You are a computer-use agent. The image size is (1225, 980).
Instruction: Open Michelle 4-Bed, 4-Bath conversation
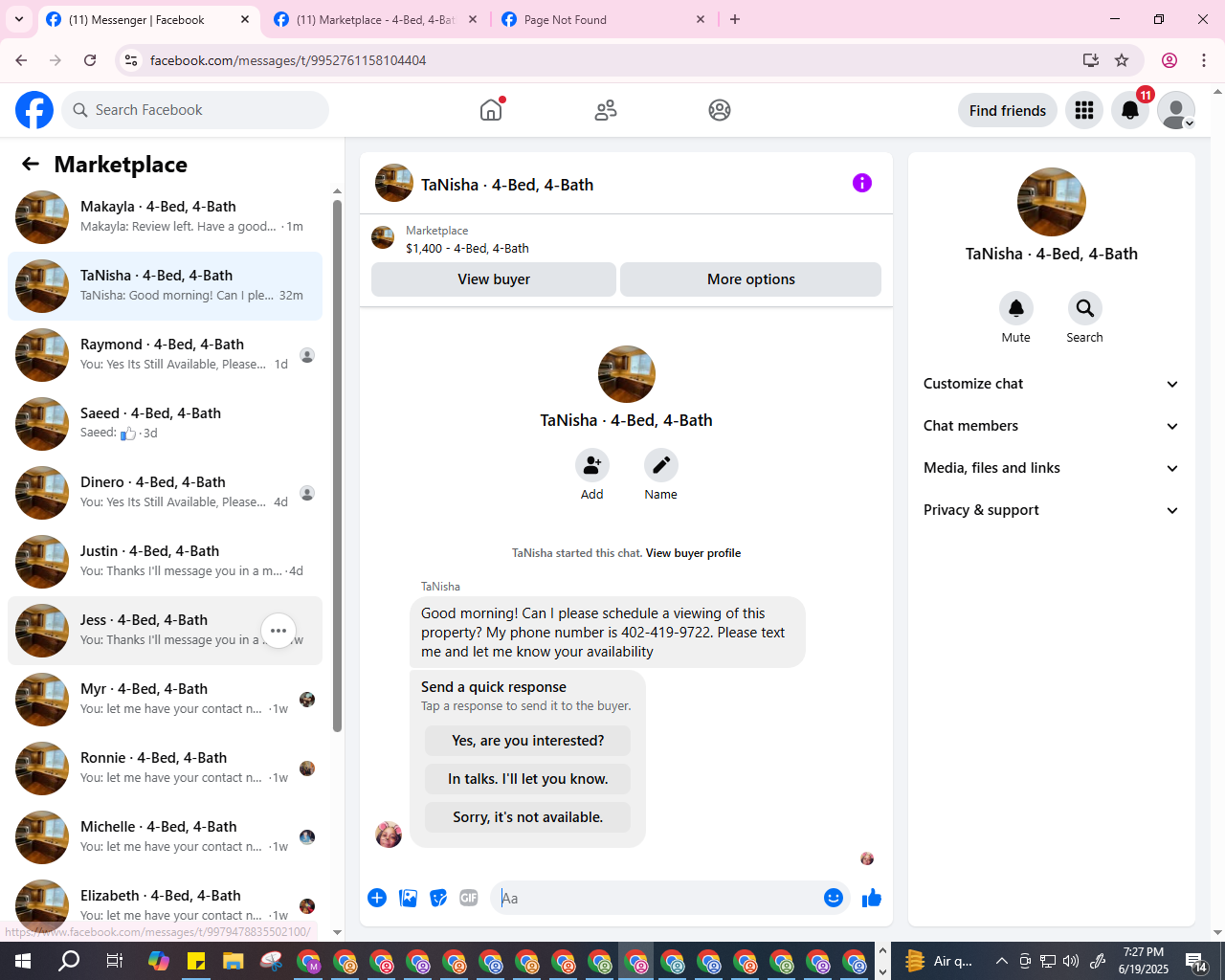(165, 837)
